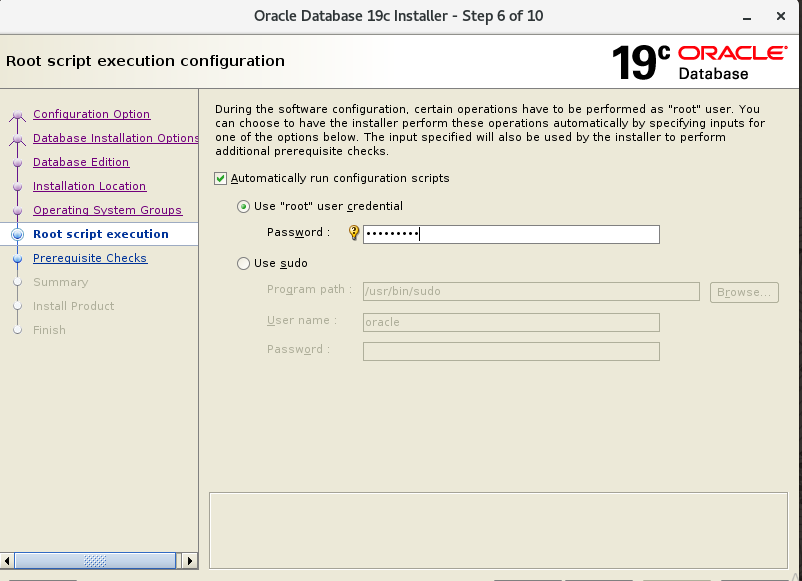Open Operating System Groups step
This screenshot has width=802, height=581.
[107, 210]
